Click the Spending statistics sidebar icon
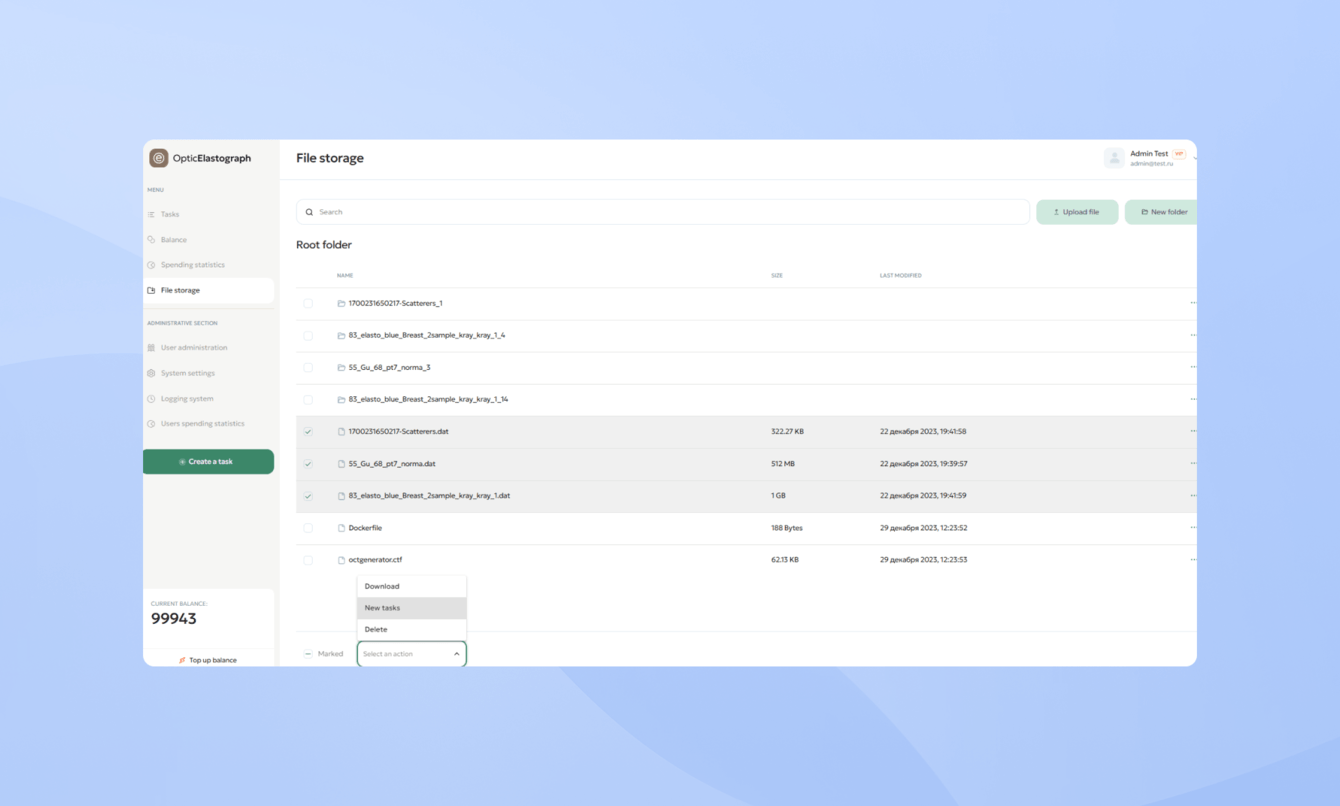 pyautogui.click(x=151, y=265)
